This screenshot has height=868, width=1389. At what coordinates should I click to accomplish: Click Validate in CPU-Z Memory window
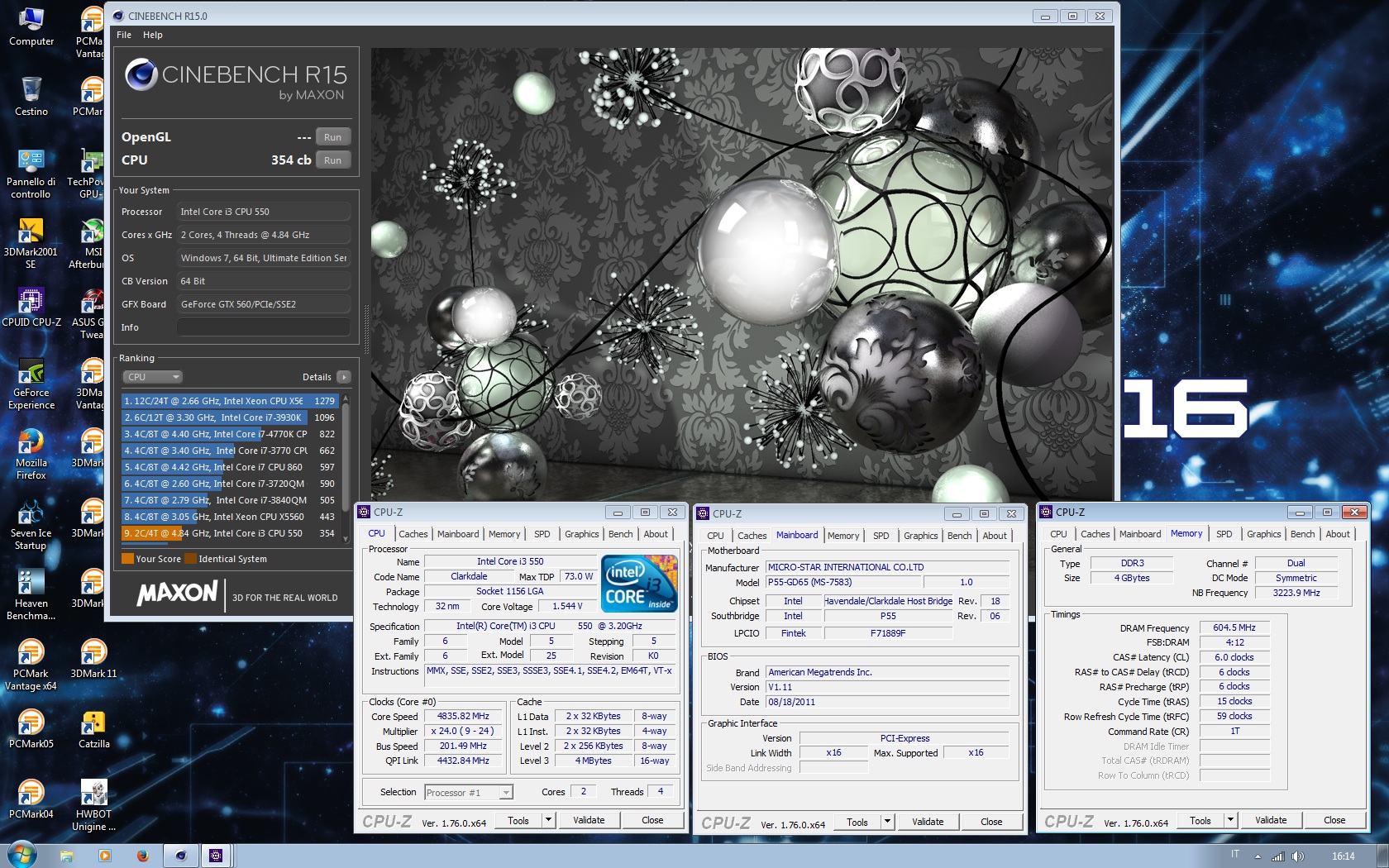point(1271,820)
